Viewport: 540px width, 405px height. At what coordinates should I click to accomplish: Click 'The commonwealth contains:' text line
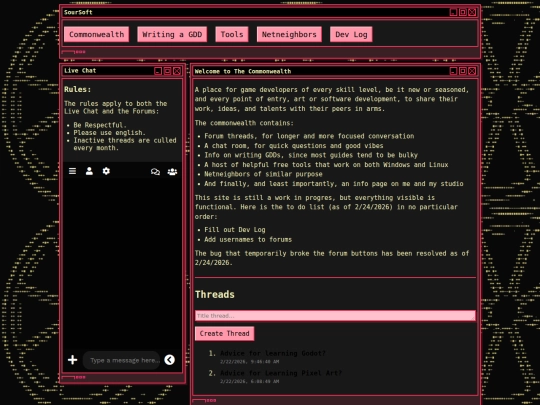point(244,123)
